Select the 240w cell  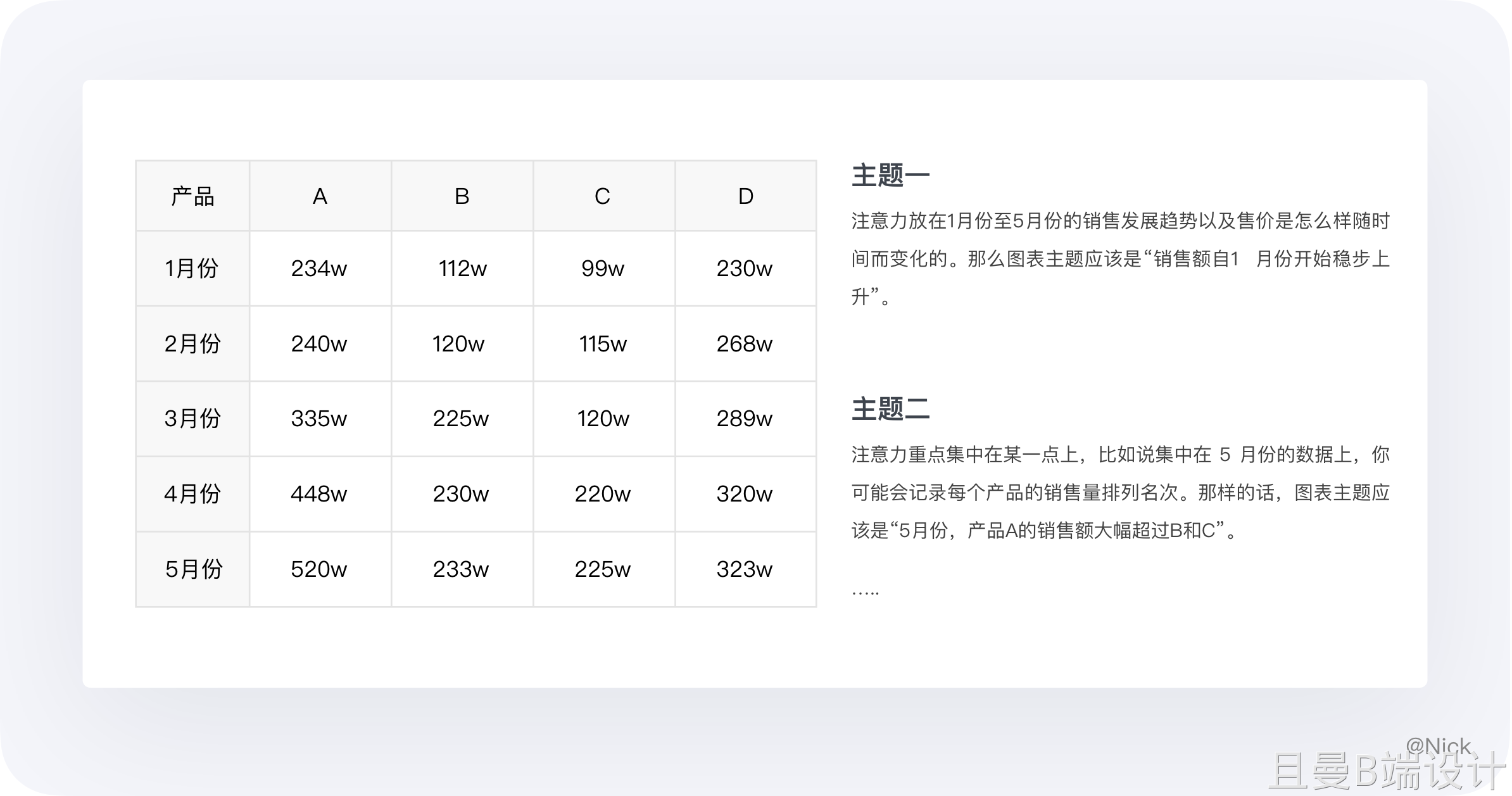pos(320,344)
